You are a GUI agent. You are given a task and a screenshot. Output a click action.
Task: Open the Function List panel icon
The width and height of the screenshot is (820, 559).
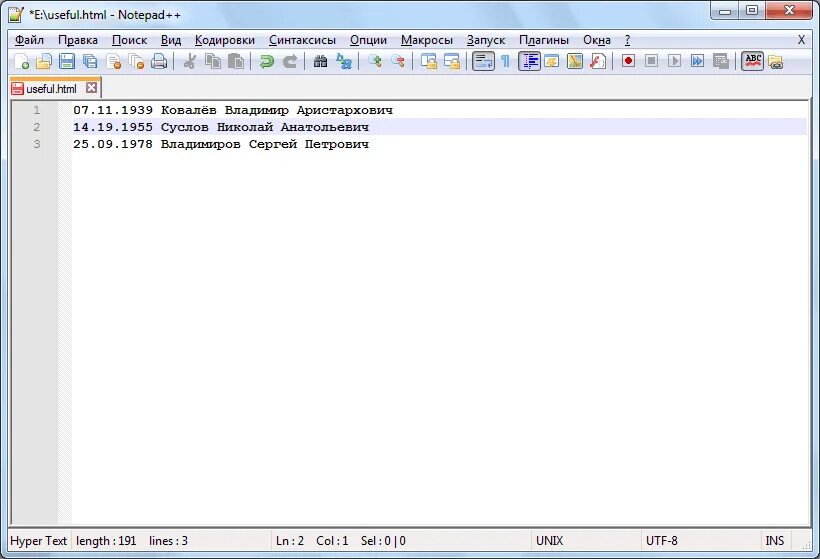(597, 61)
